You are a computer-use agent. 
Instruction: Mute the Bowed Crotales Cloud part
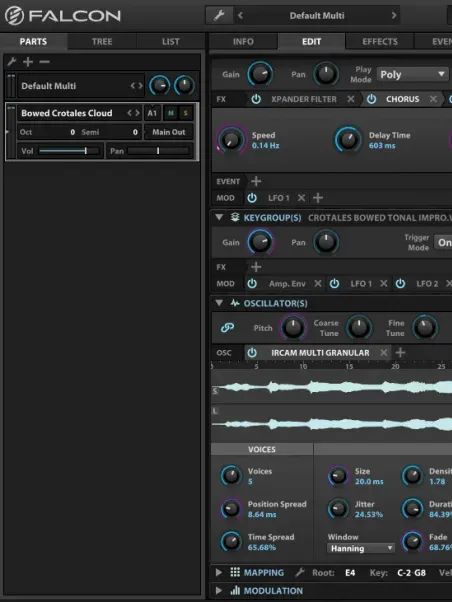click(171, 113)
